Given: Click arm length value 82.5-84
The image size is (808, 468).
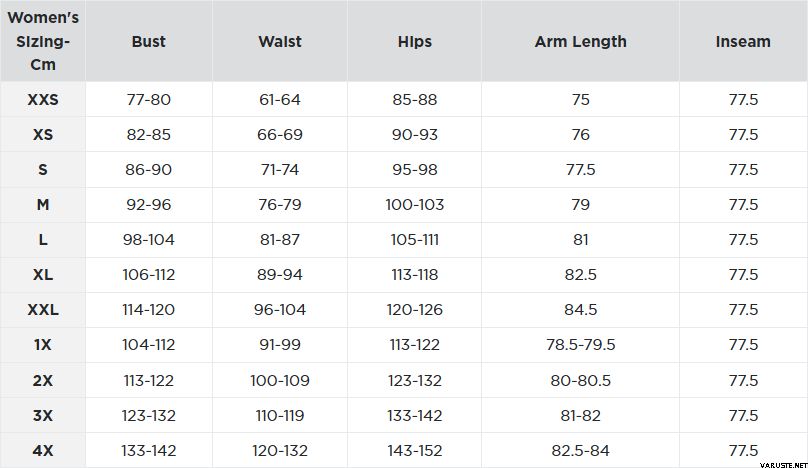Looking at the screenshot, I should point(580,451).
